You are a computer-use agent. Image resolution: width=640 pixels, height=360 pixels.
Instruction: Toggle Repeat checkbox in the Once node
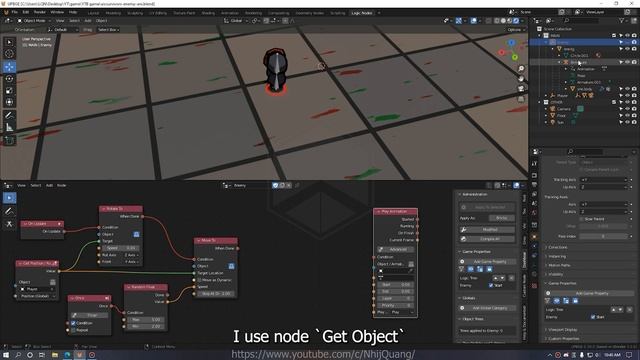click(x=73, y=330)
